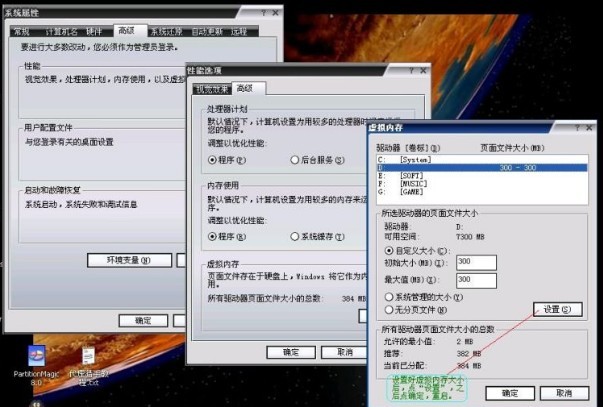Image resolution: width=603 pixels, height=407 pixels.
Task: Click the help button in 性能选项 title bar
Action: coord(411,71)
